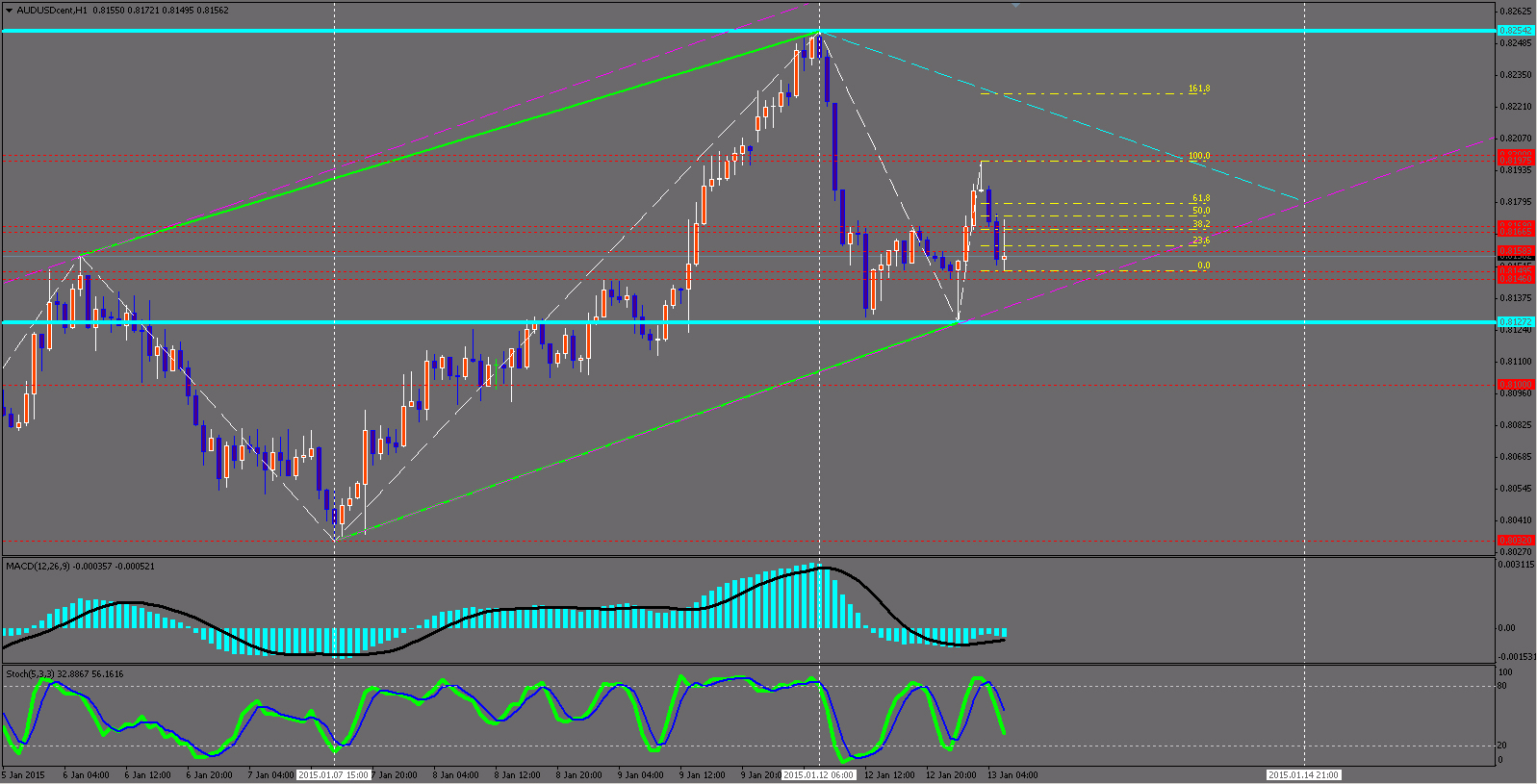The image size is (1537, 784).
Task: Select the Fibonacci 61.8 level label
Action: point(1201,198)
